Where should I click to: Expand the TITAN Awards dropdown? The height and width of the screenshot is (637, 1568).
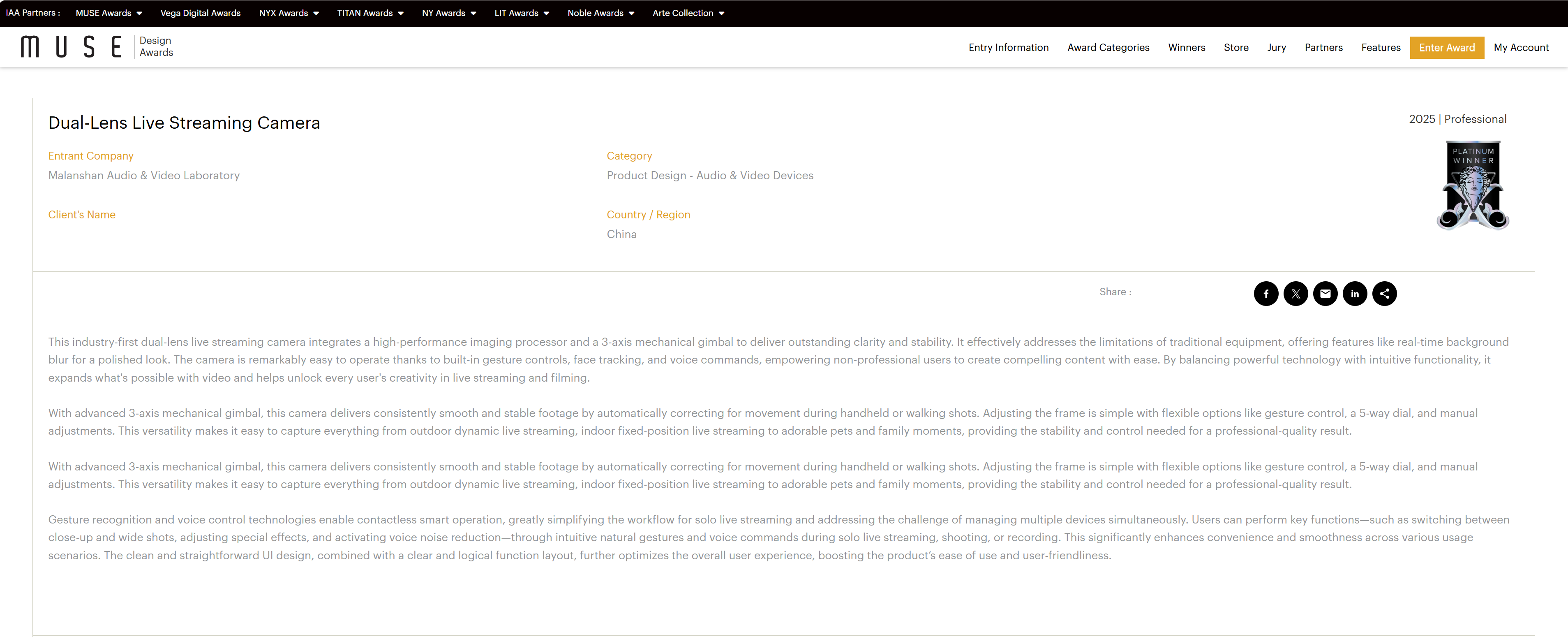click(x=370, y=13)
